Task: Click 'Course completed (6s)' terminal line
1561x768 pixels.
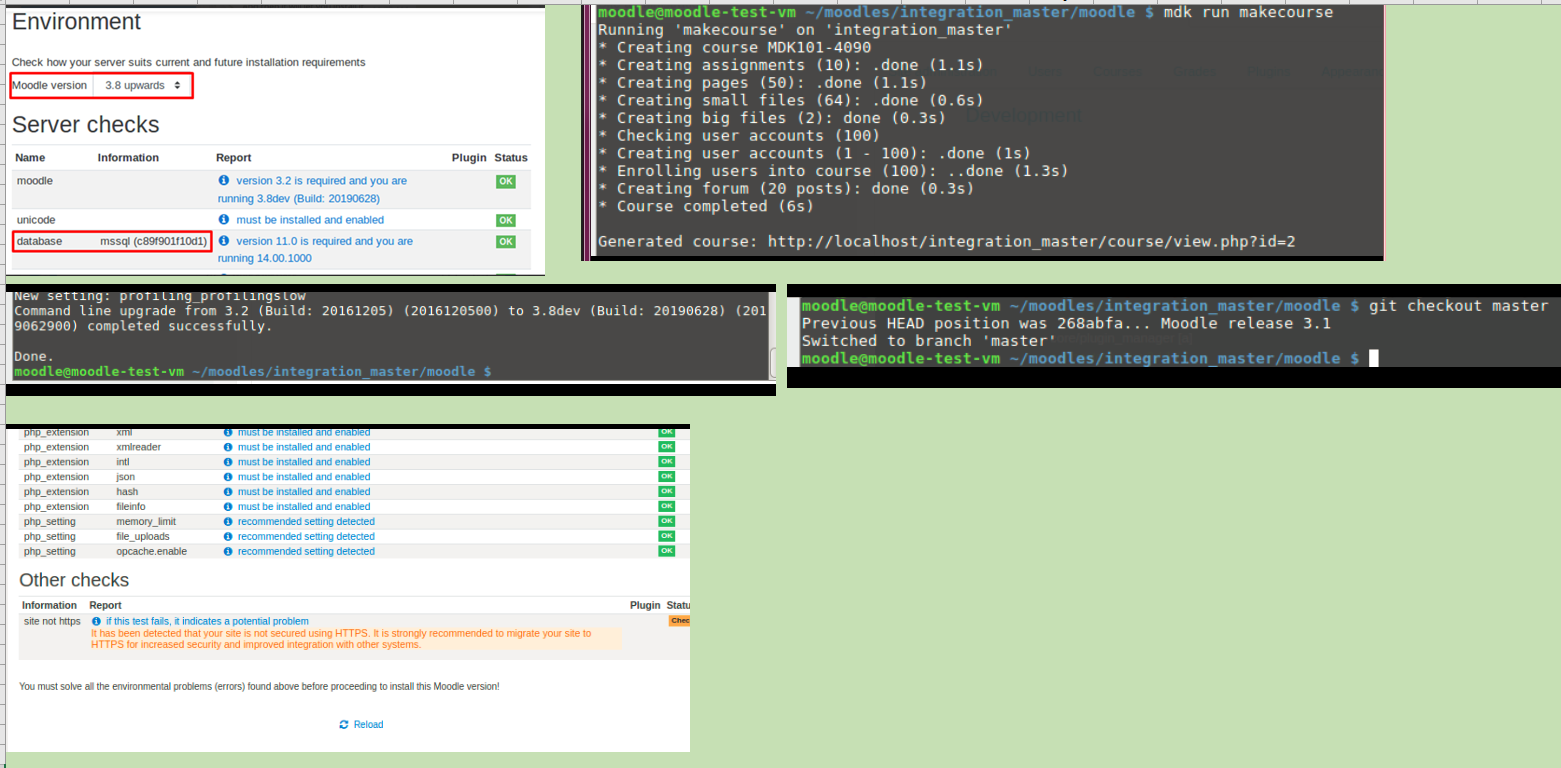Action: click(x=706, y=206)
